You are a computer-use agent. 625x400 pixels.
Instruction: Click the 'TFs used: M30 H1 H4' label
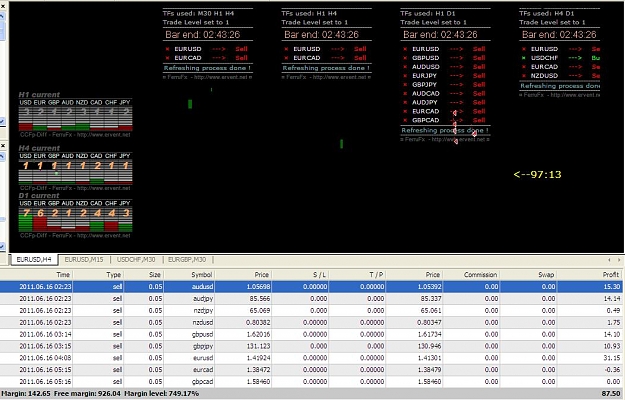(x=199, y=13)
